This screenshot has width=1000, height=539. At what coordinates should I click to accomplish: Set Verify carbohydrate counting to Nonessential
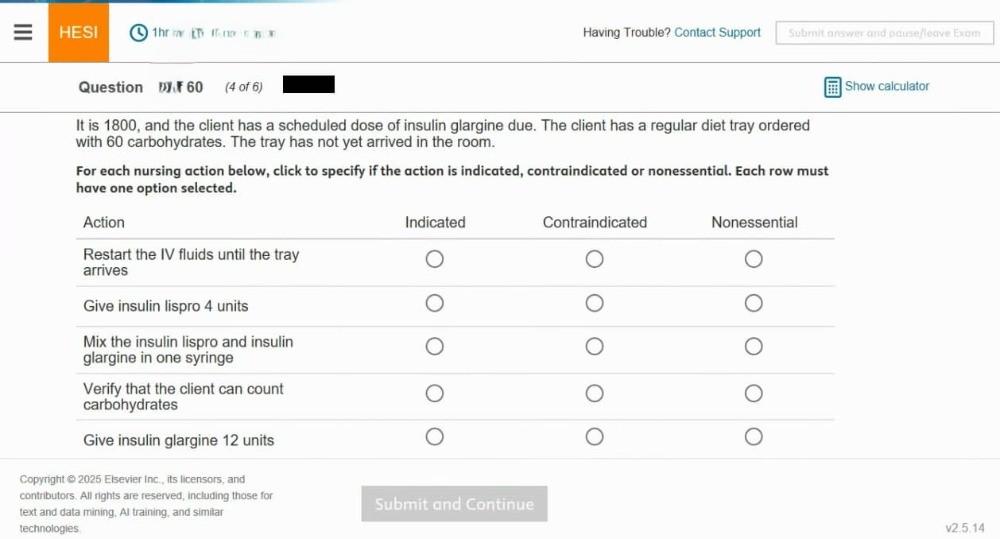pyautogui.click(x=753, y=393)
